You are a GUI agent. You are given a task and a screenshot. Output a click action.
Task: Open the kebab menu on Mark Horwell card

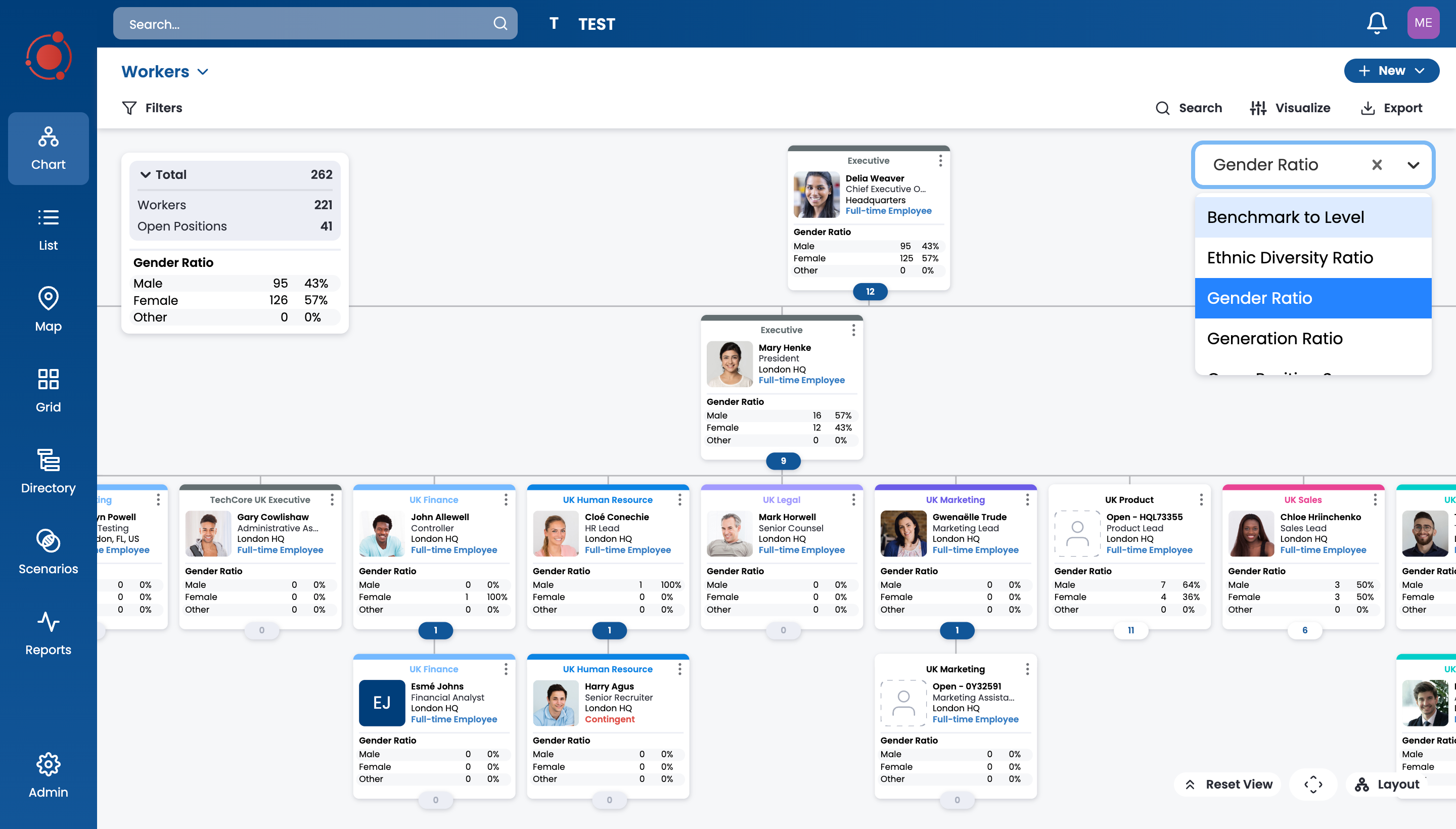point(853,499)
